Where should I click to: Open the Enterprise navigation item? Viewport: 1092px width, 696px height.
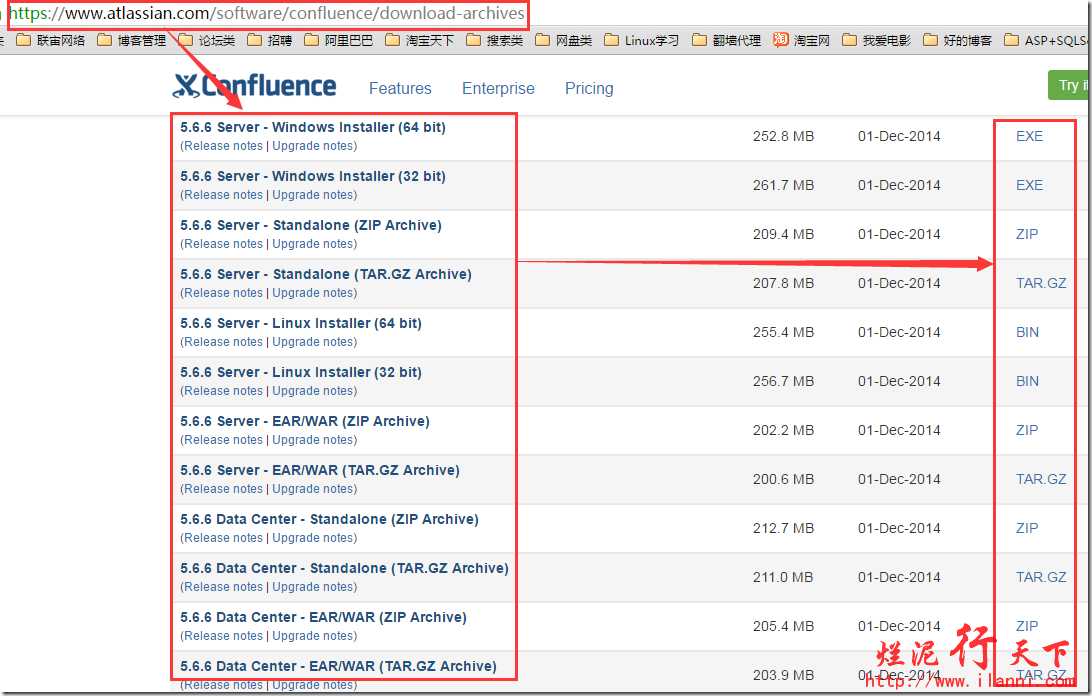pos(498,88)
